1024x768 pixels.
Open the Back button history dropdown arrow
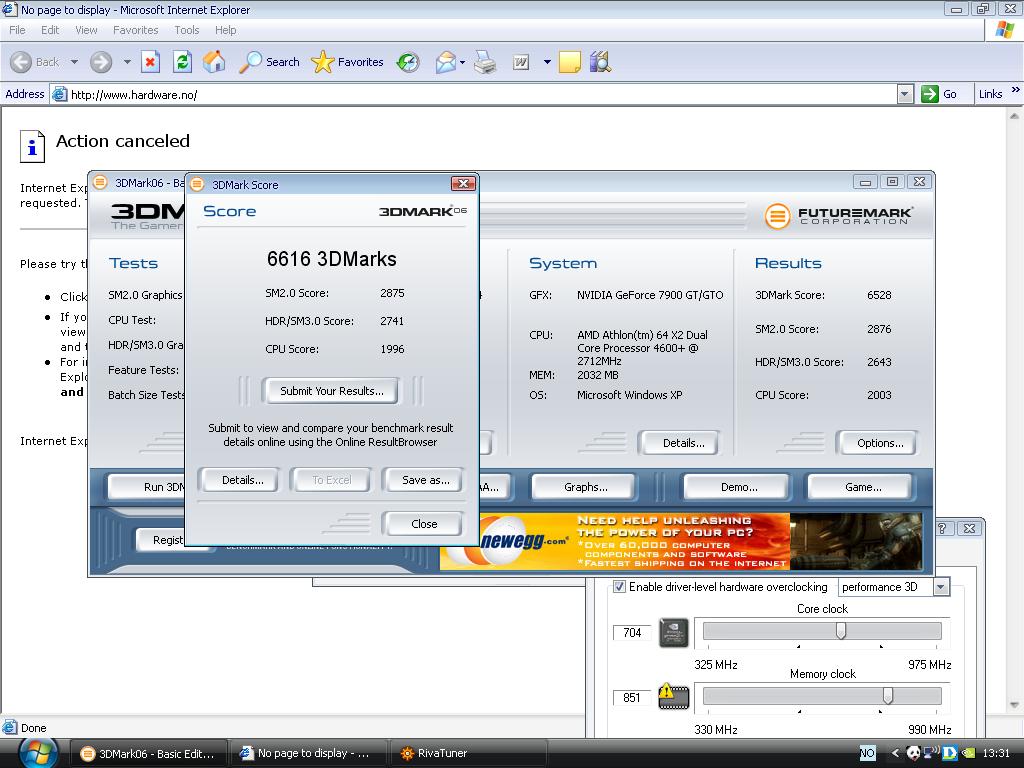tap(74, 62)
